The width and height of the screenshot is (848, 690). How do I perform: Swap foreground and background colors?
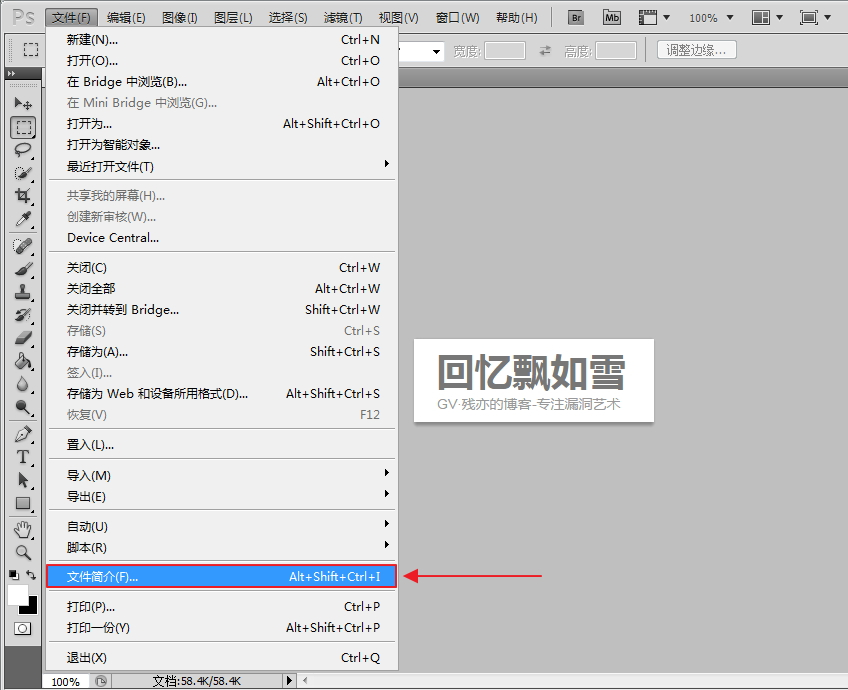31,575
